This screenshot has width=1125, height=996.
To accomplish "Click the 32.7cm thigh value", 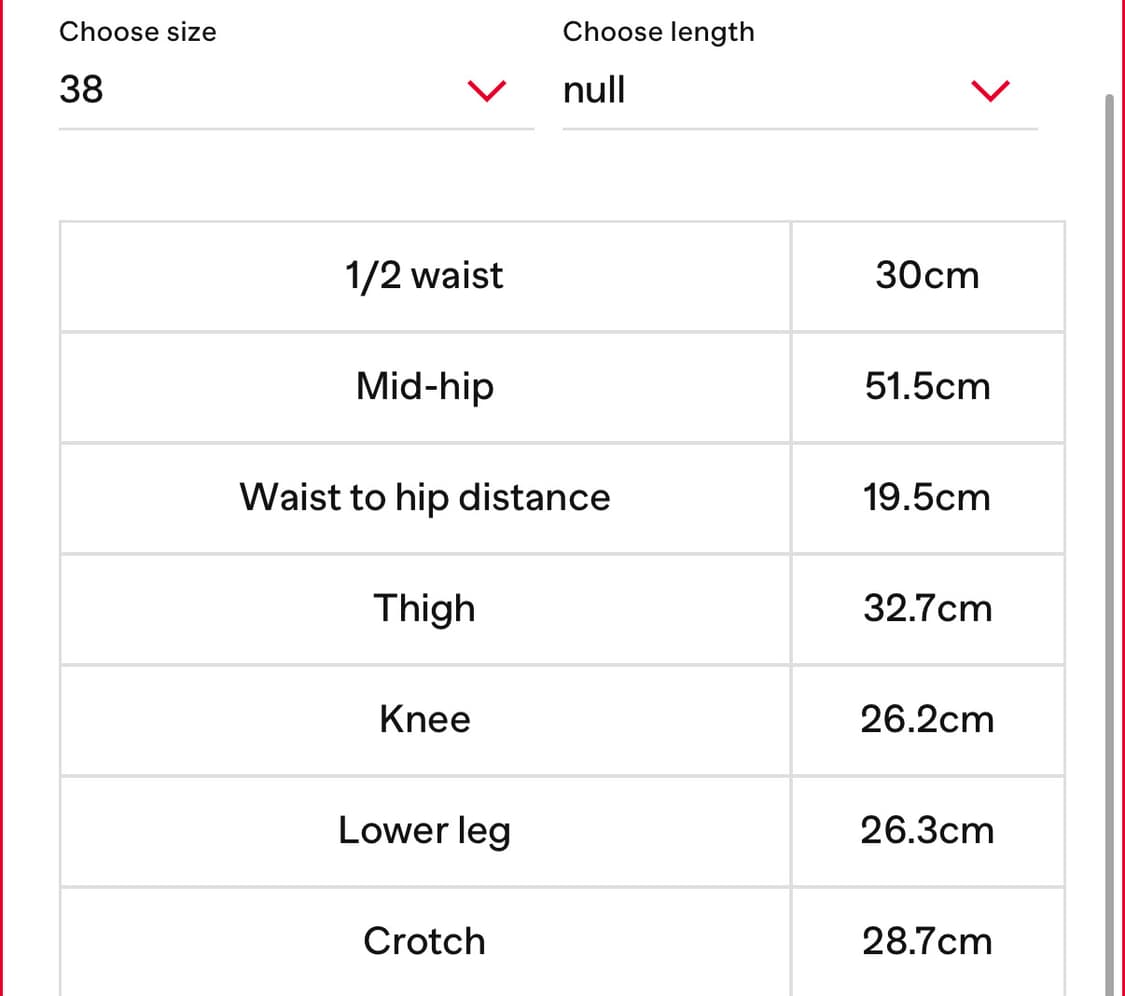I will point(928,609).
